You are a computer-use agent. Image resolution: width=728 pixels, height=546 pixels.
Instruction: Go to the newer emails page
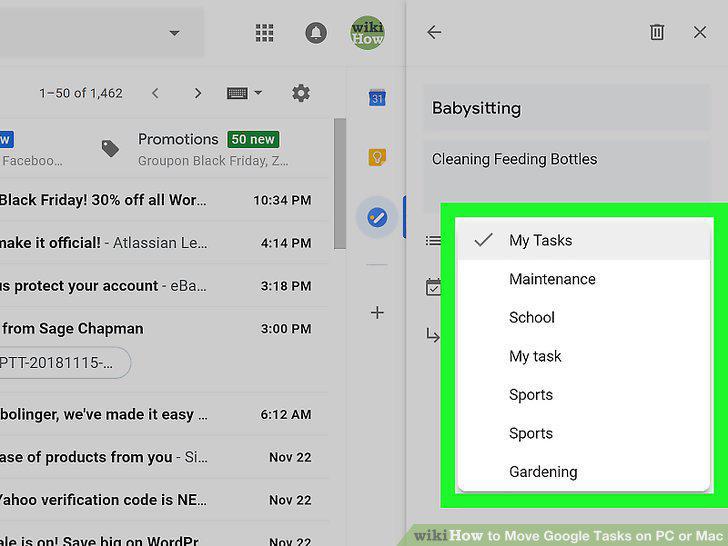[155, 93]
